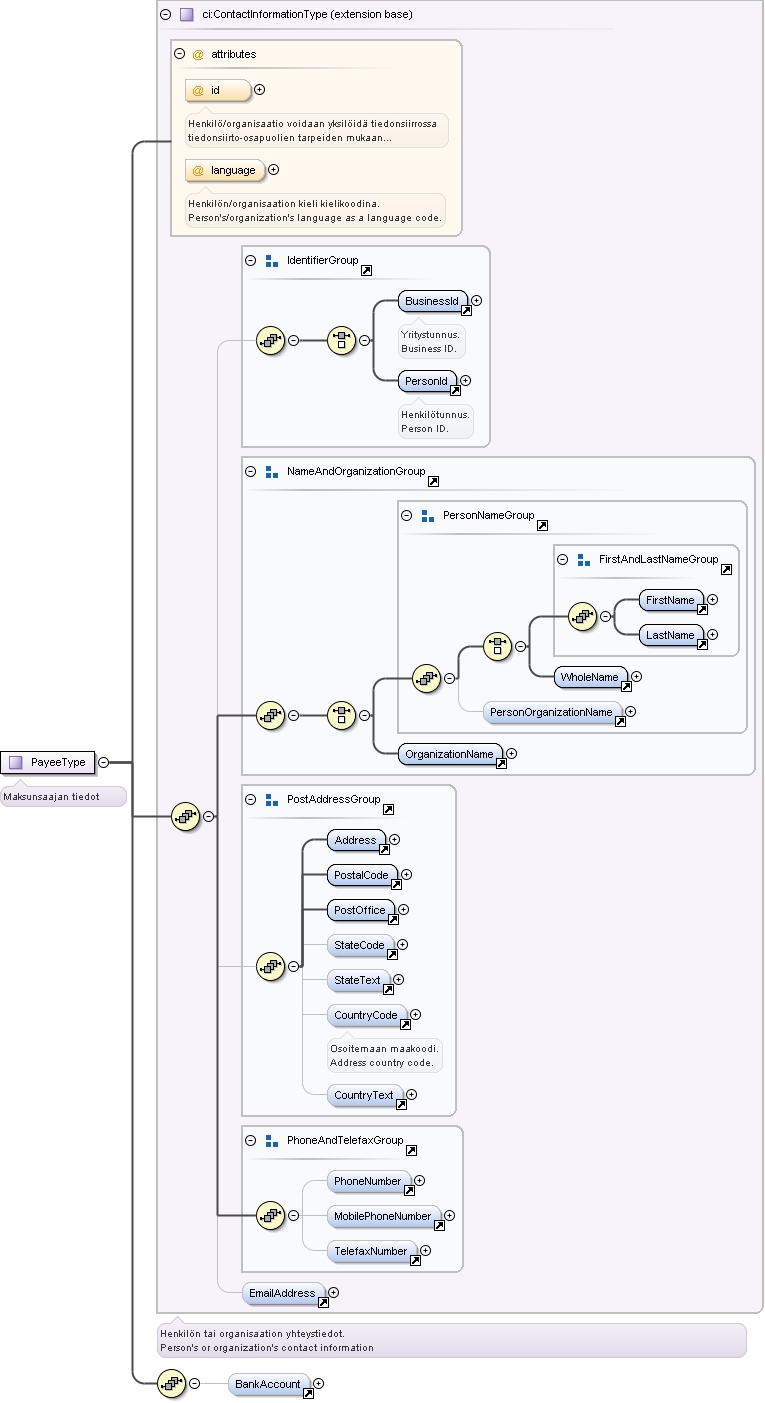Collapse the PhoneAndTelefaxGroup box
Image resolution: width=765 pixels, height=1403 pixels.
point(250,1140)
